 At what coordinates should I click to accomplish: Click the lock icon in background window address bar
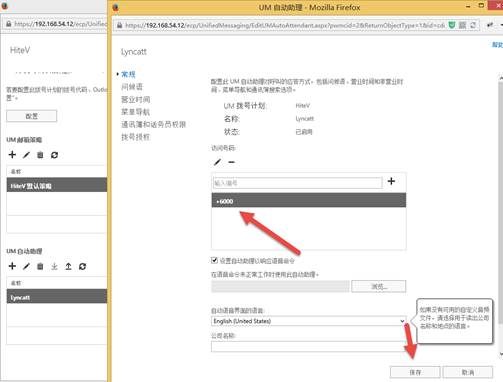pyautogui.click(x=8, y=24)
